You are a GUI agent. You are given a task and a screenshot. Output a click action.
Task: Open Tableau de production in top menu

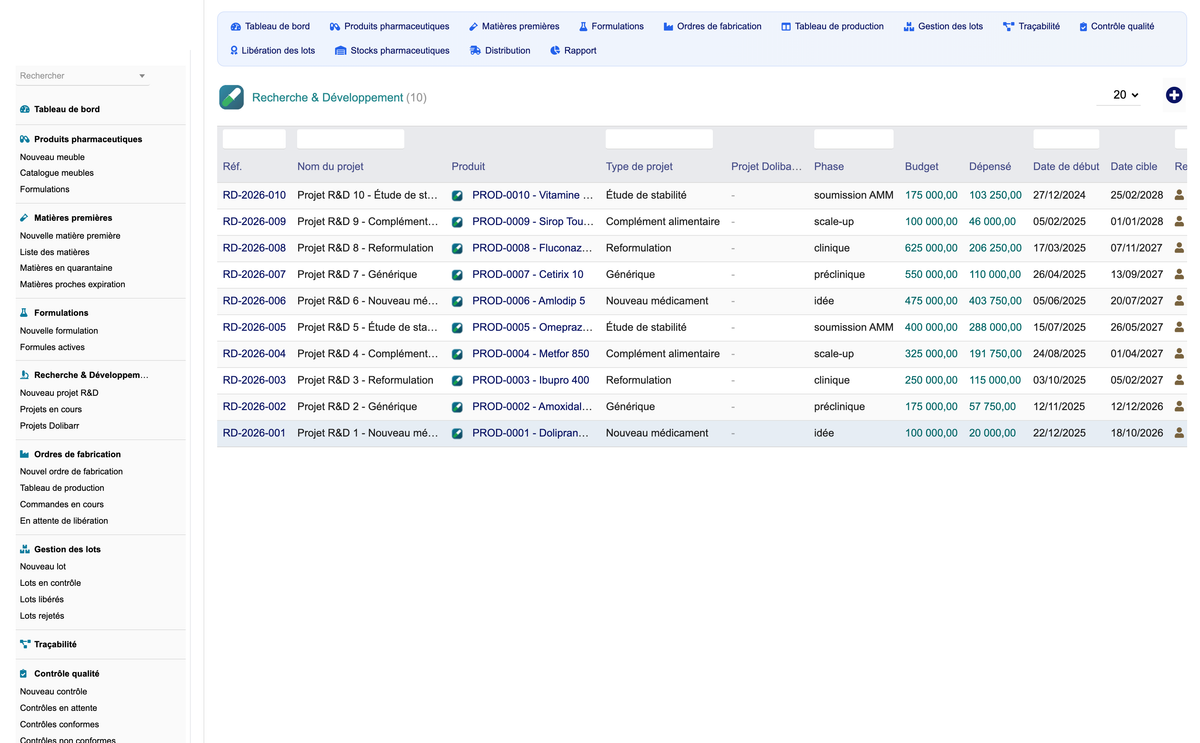pyautogui.click(x=832, y=27)
